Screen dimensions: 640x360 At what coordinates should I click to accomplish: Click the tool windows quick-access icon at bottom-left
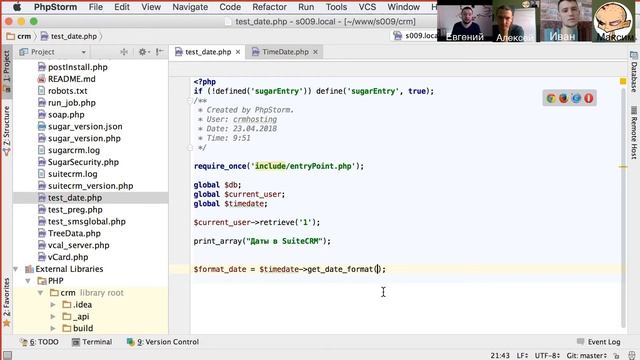(7, 355)
